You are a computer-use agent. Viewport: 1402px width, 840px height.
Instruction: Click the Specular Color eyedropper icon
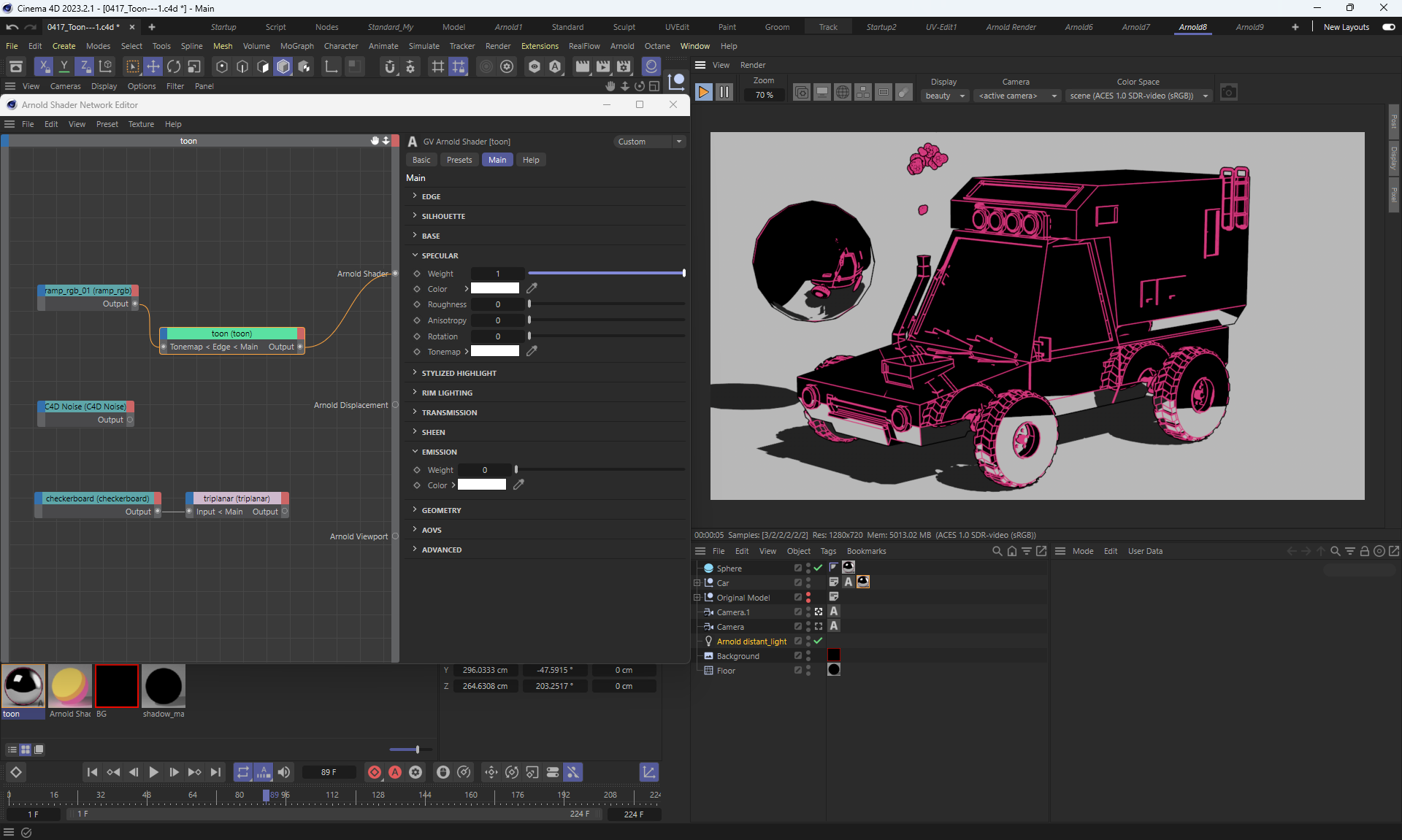coord(532,289)
